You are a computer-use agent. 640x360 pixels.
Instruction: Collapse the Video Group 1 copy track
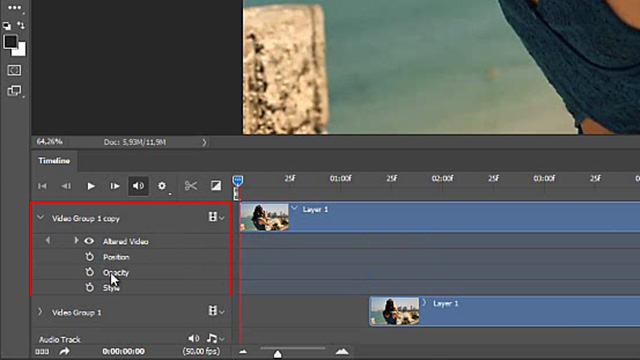(x=40, y=218)
